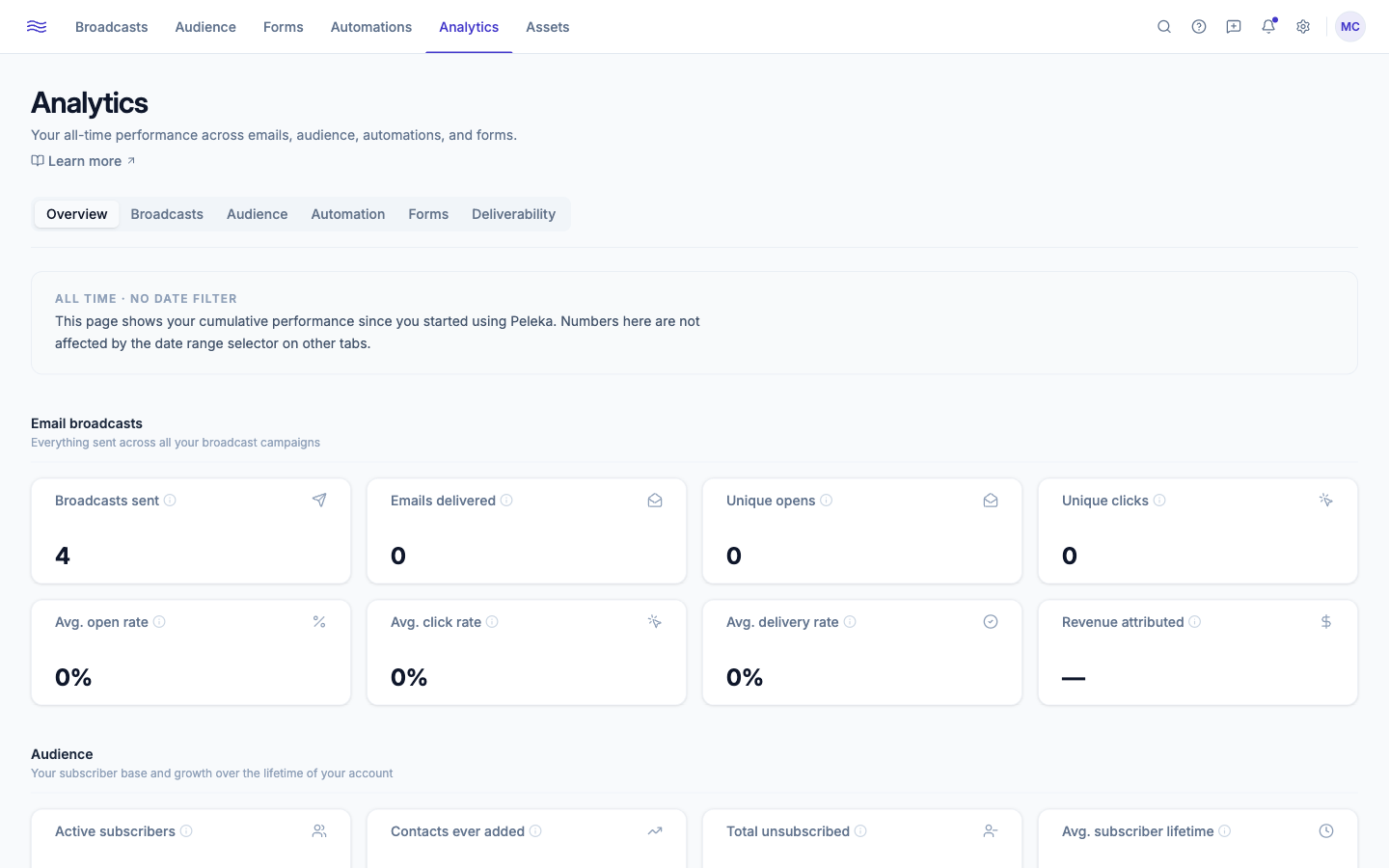The width and height of the screenshot is (1389, 868).
Task: Show info for Unique opens
Action: 826,501
